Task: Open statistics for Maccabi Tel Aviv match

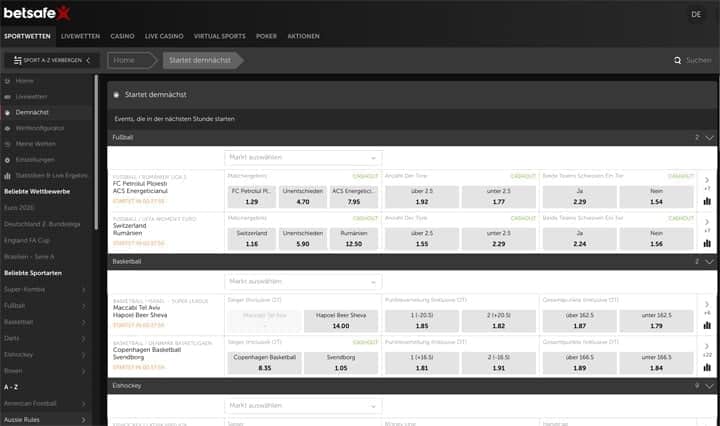Action: (707, 325)
